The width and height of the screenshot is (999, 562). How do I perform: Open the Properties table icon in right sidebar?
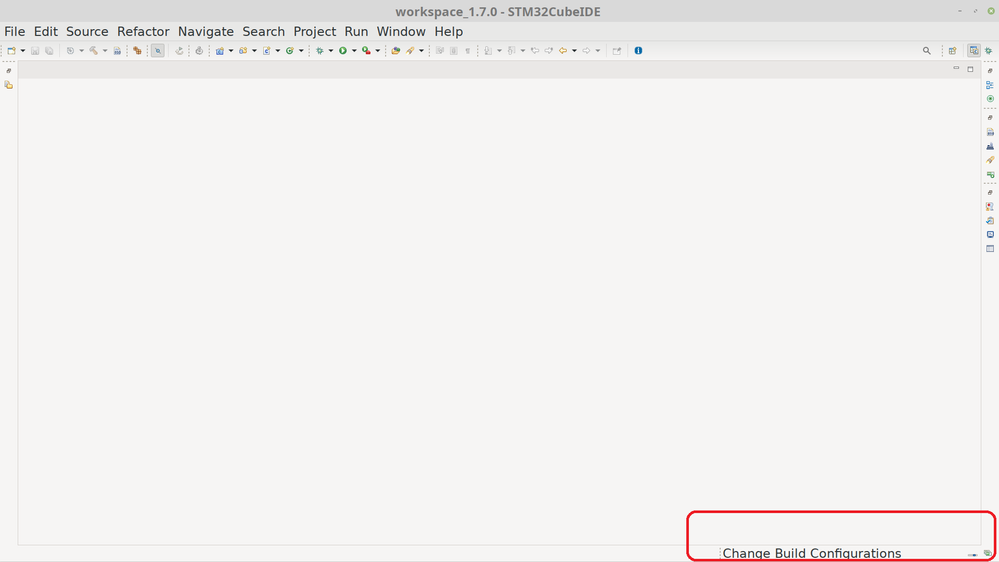pyautogui.click(x=989, y=249)
